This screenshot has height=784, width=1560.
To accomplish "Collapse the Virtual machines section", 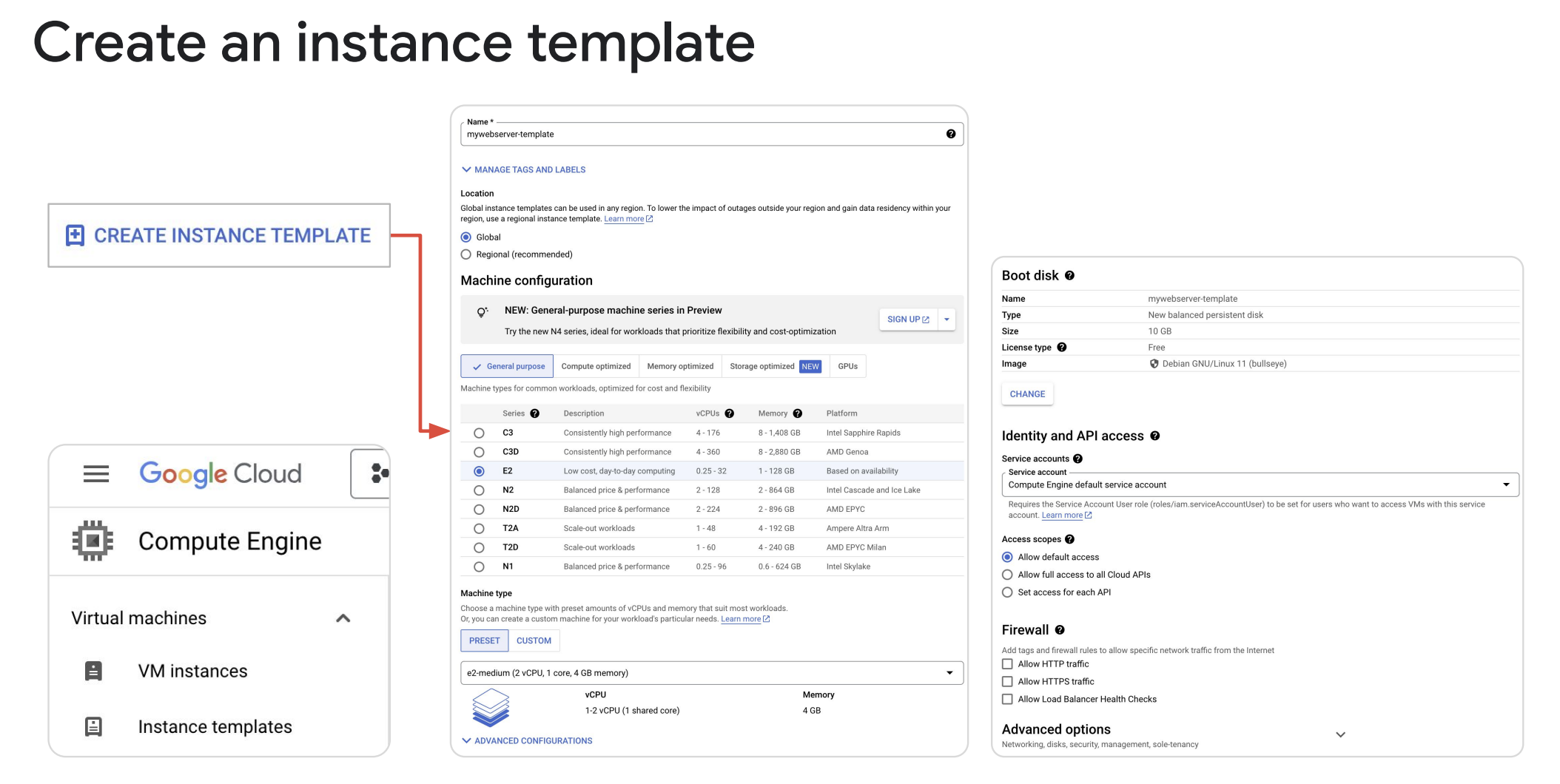I will 343,618.
